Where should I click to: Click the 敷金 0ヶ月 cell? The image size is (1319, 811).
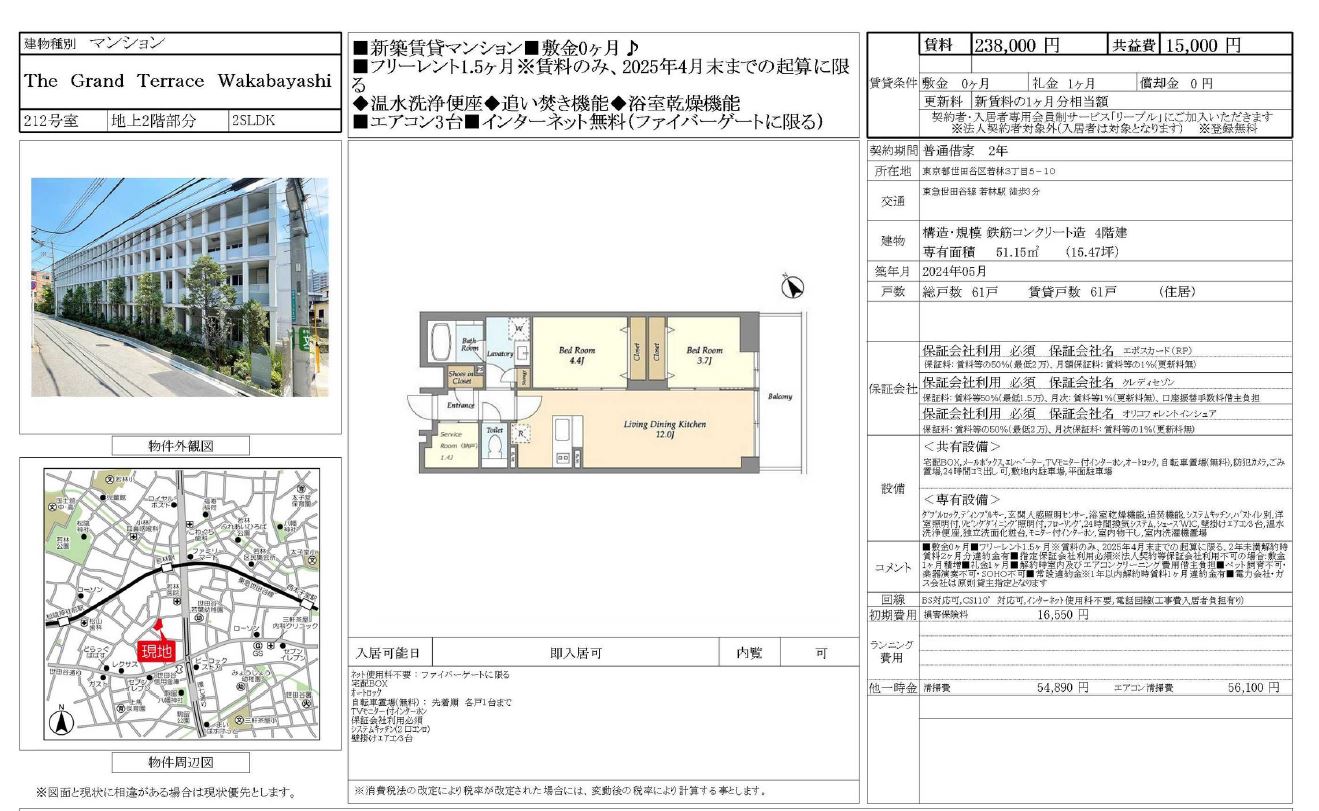point(973,83)
